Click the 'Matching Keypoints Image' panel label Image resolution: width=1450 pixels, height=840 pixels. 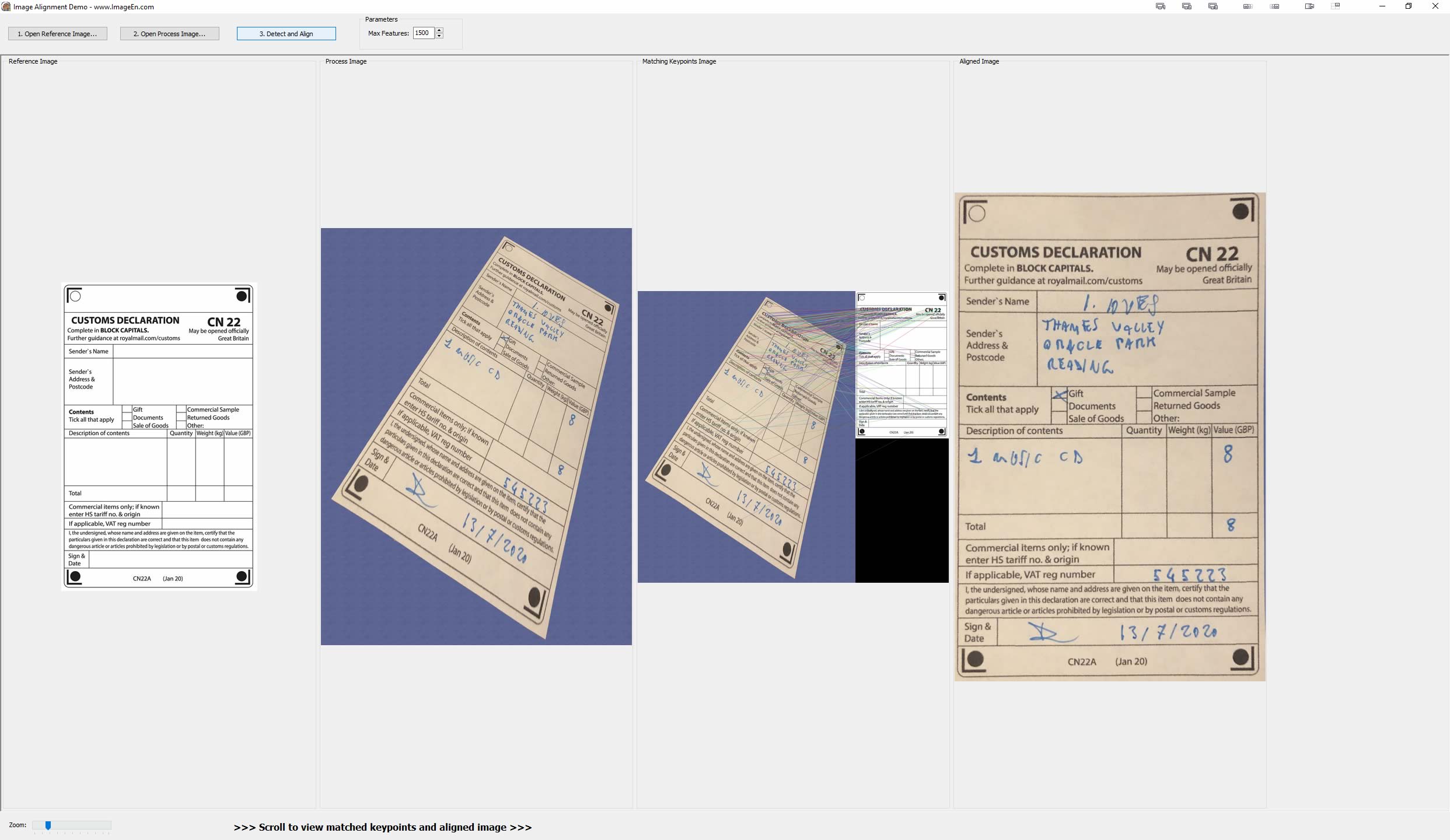(x=679, y=61)
